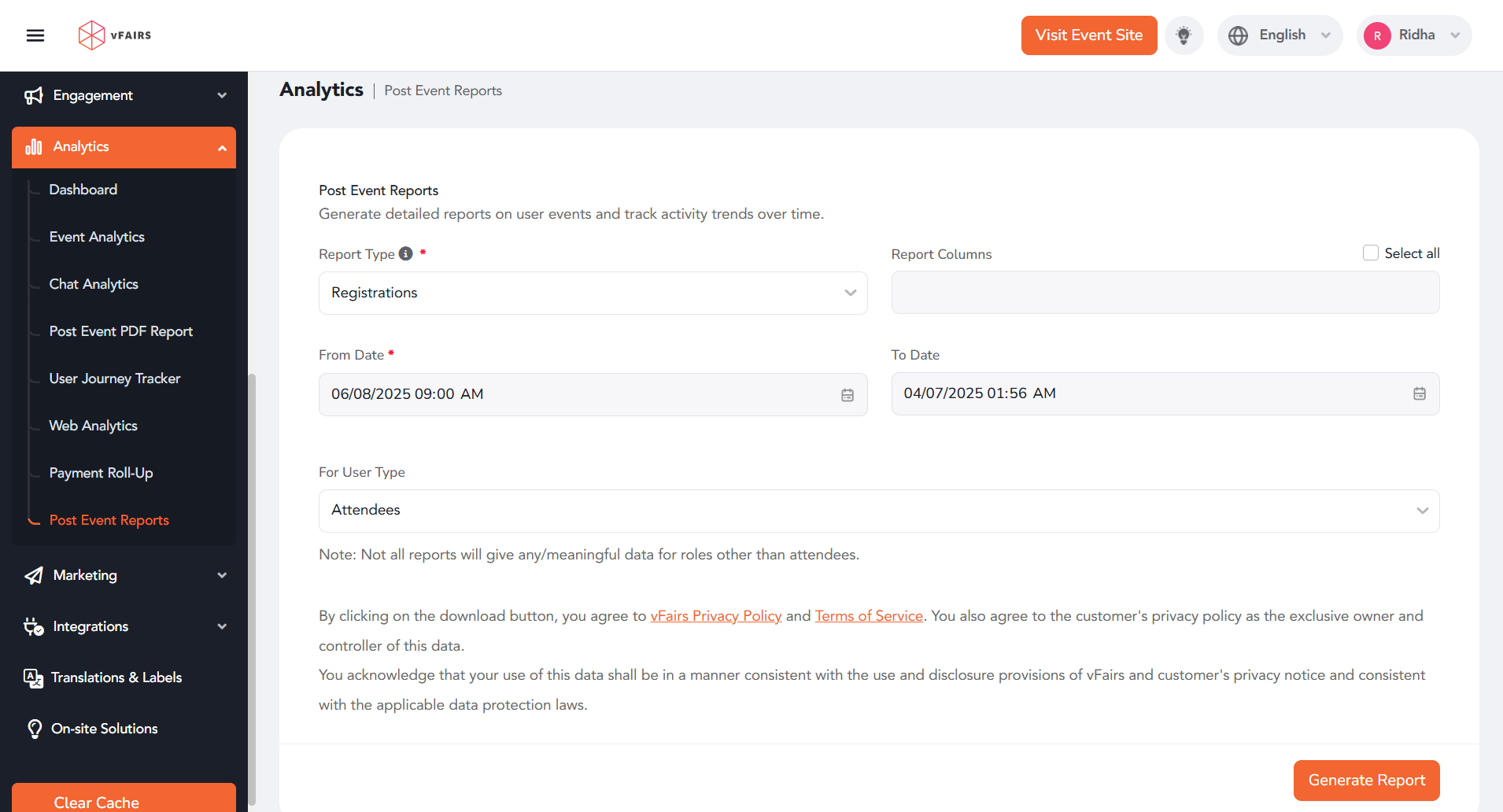Open the Terms of Service link
Viewport: 1503px width, 812px height.
869,616
